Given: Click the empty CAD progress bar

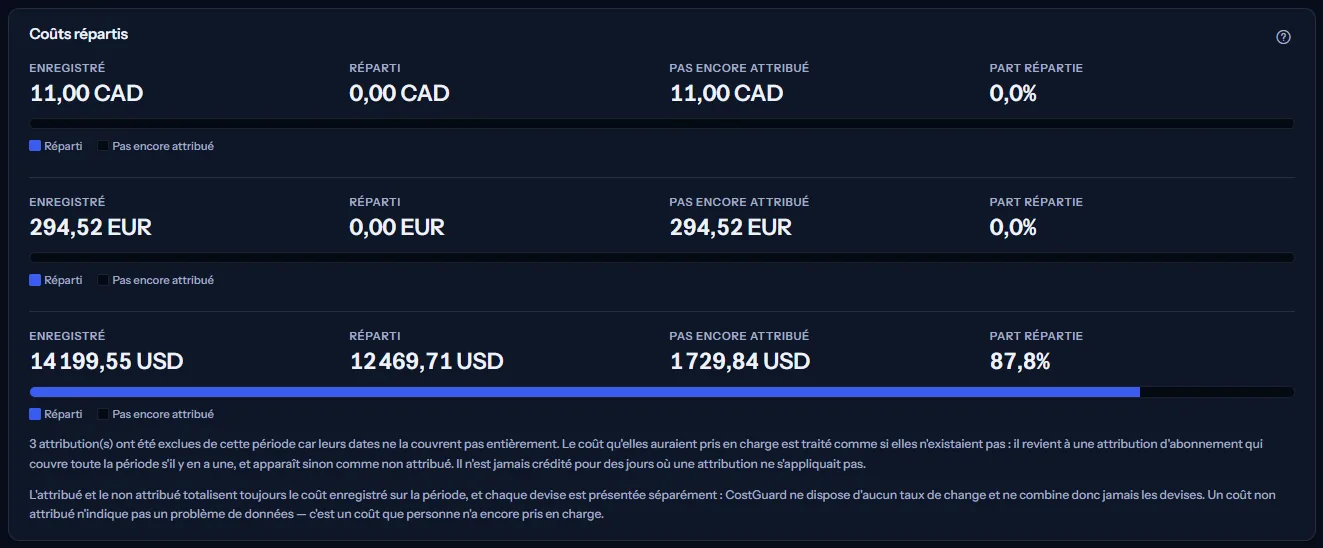Looking at the screenshot, I should (662, 124).
